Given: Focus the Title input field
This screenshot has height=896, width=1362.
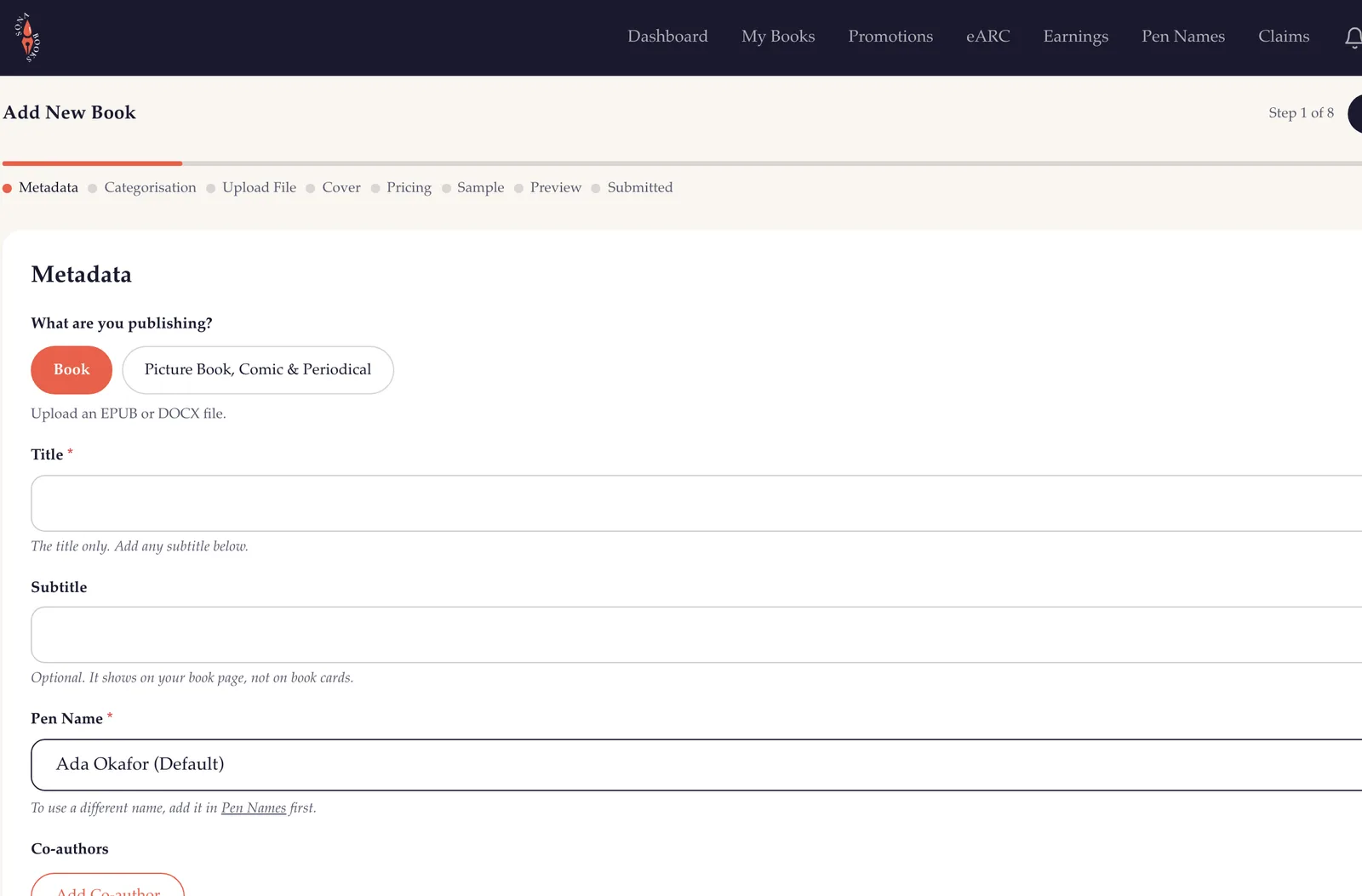Looking at the screenshot, I should pyautogui.click(x=696, y=504).
